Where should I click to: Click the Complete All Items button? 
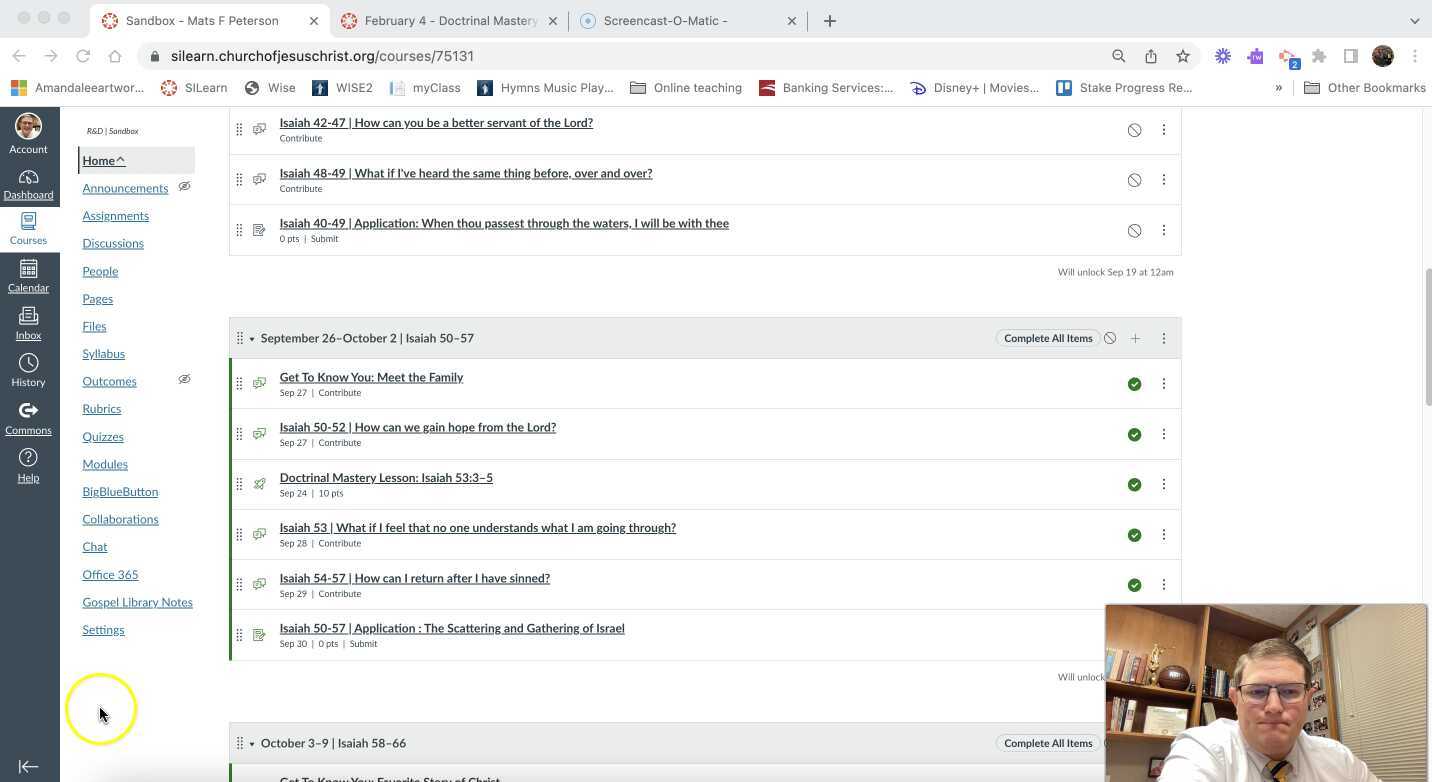click(1047, 338)
